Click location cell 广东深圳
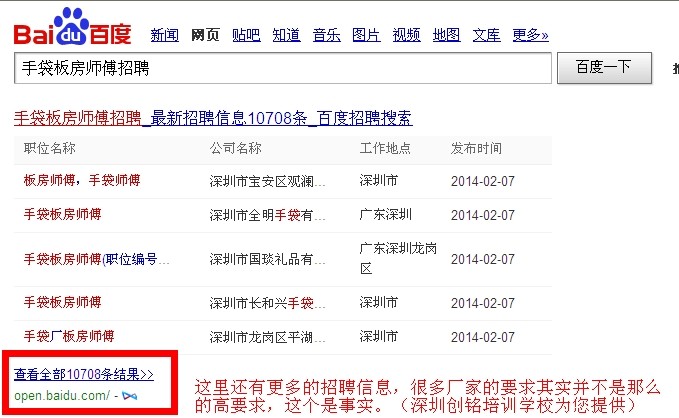The image size is (679, 418). coord(385,214)
